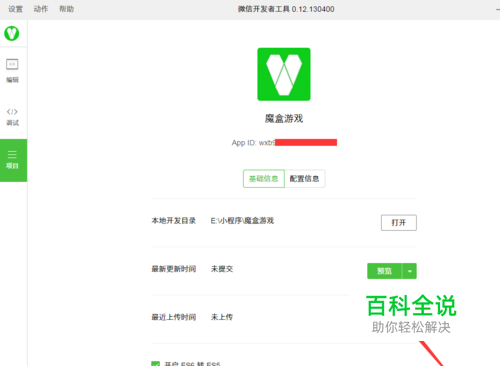
Task: Click the path E:\小程序\魔盒游戏
Action: point(242,221)
